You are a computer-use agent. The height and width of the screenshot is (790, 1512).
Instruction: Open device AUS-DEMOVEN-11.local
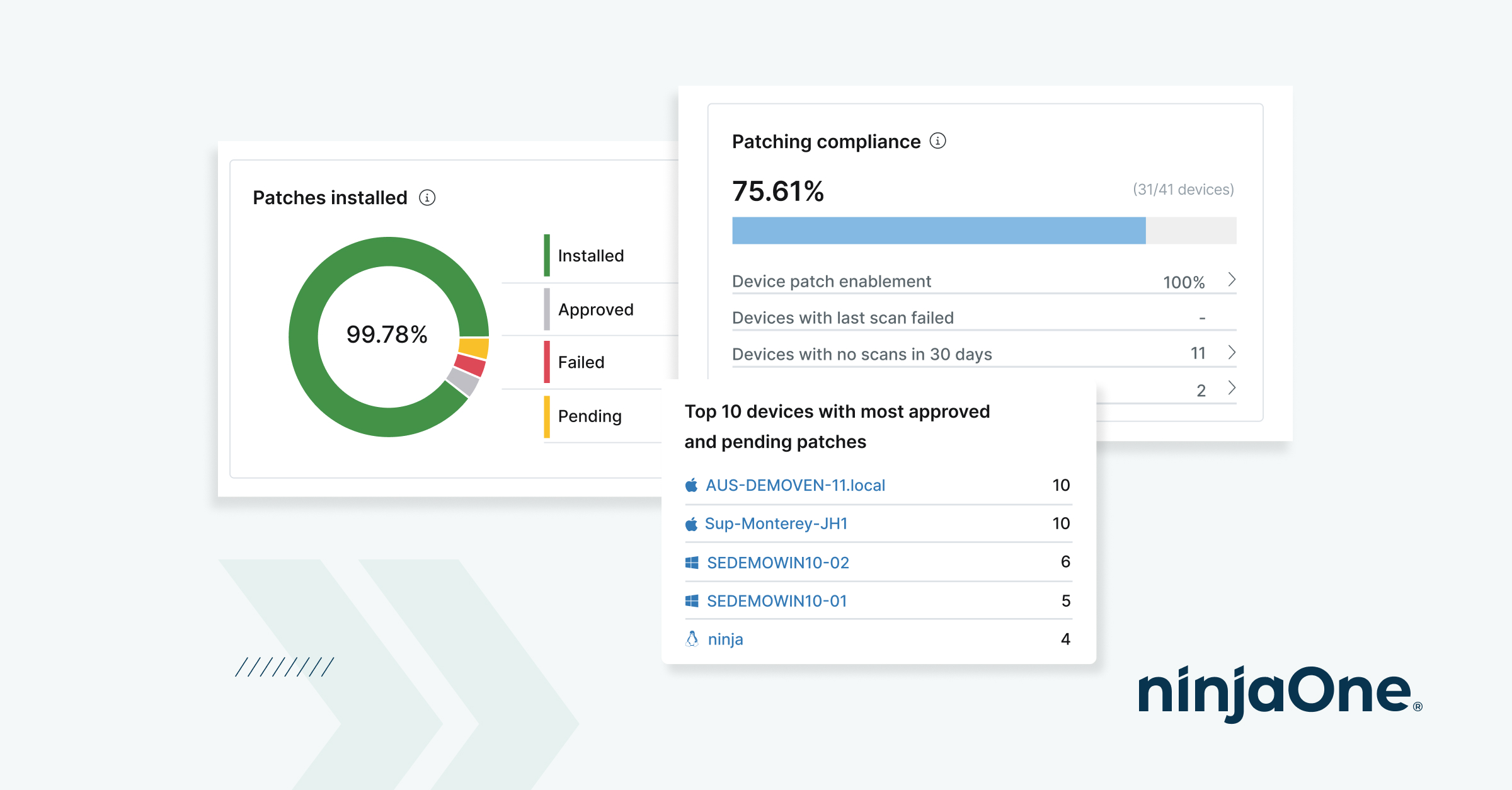point(796,484)
